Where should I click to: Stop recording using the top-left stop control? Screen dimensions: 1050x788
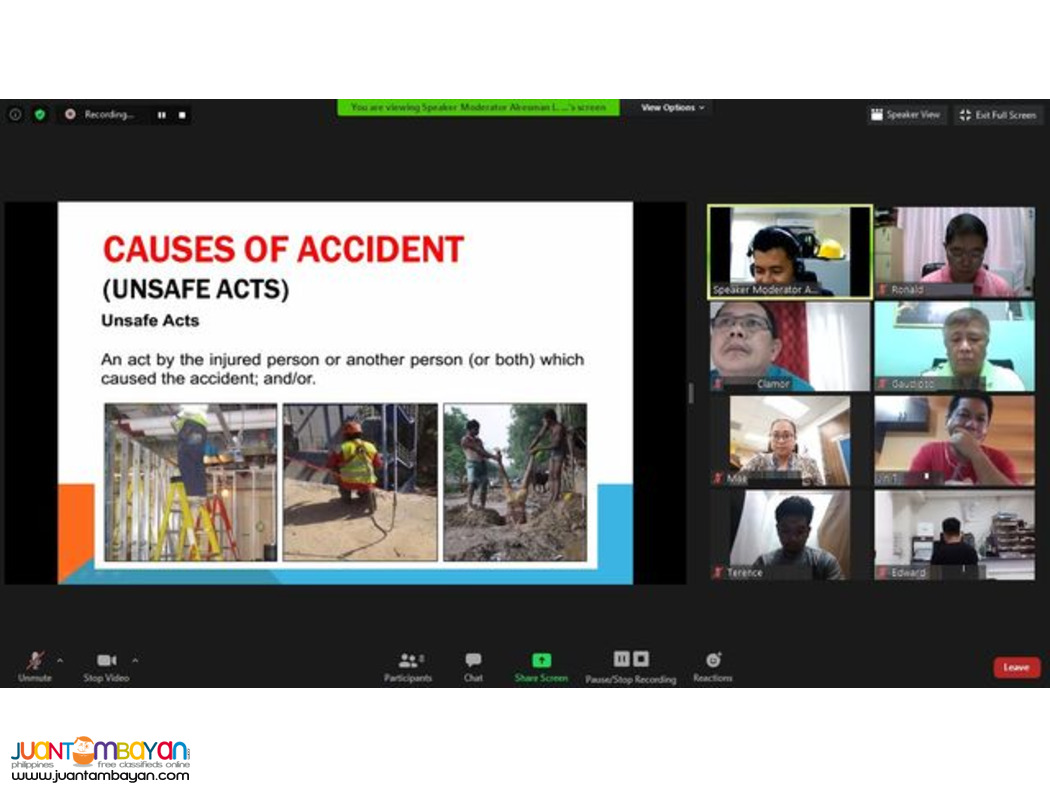(181, 114)
